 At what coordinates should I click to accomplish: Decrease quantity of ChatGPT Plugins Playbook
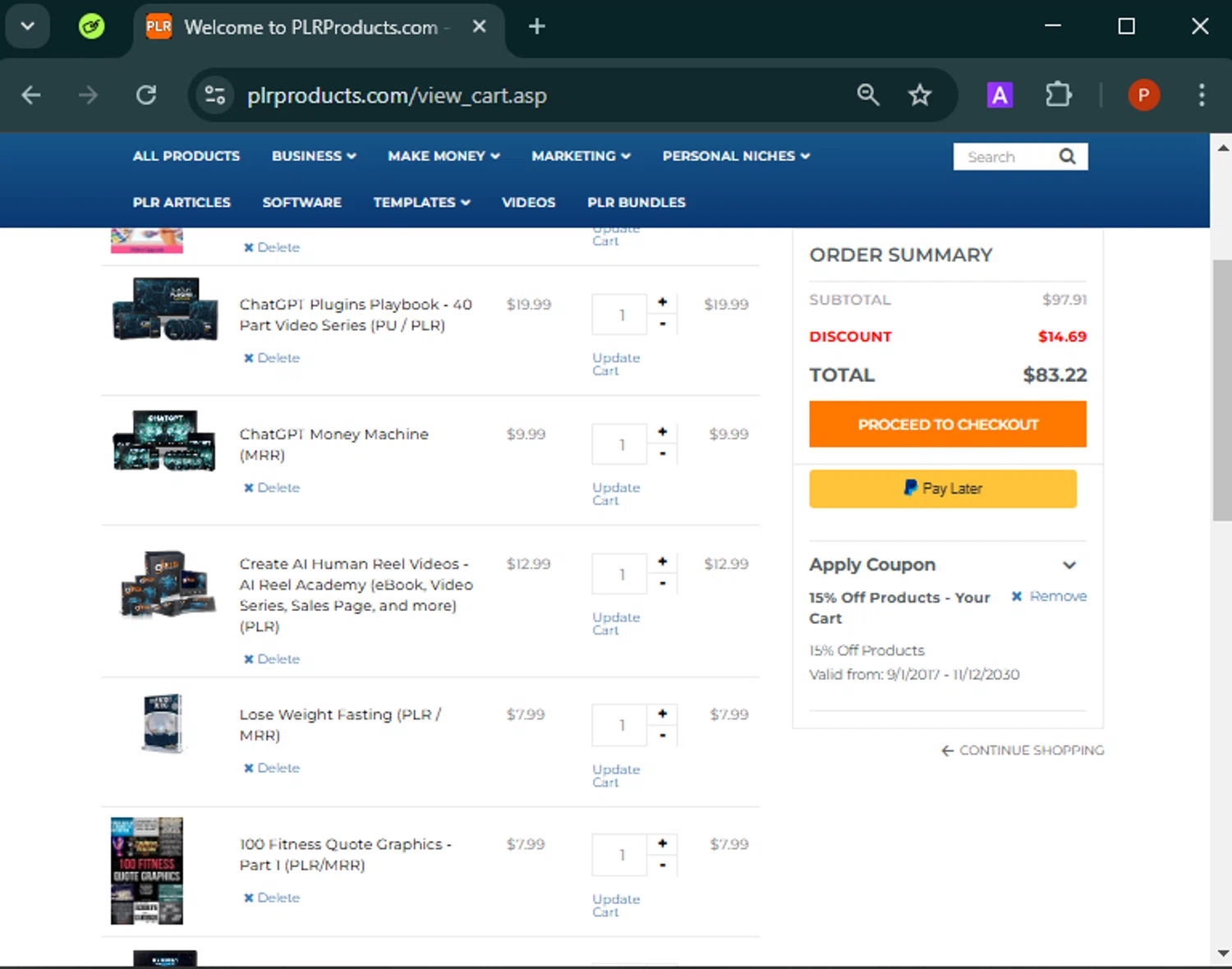coord(663,324)
